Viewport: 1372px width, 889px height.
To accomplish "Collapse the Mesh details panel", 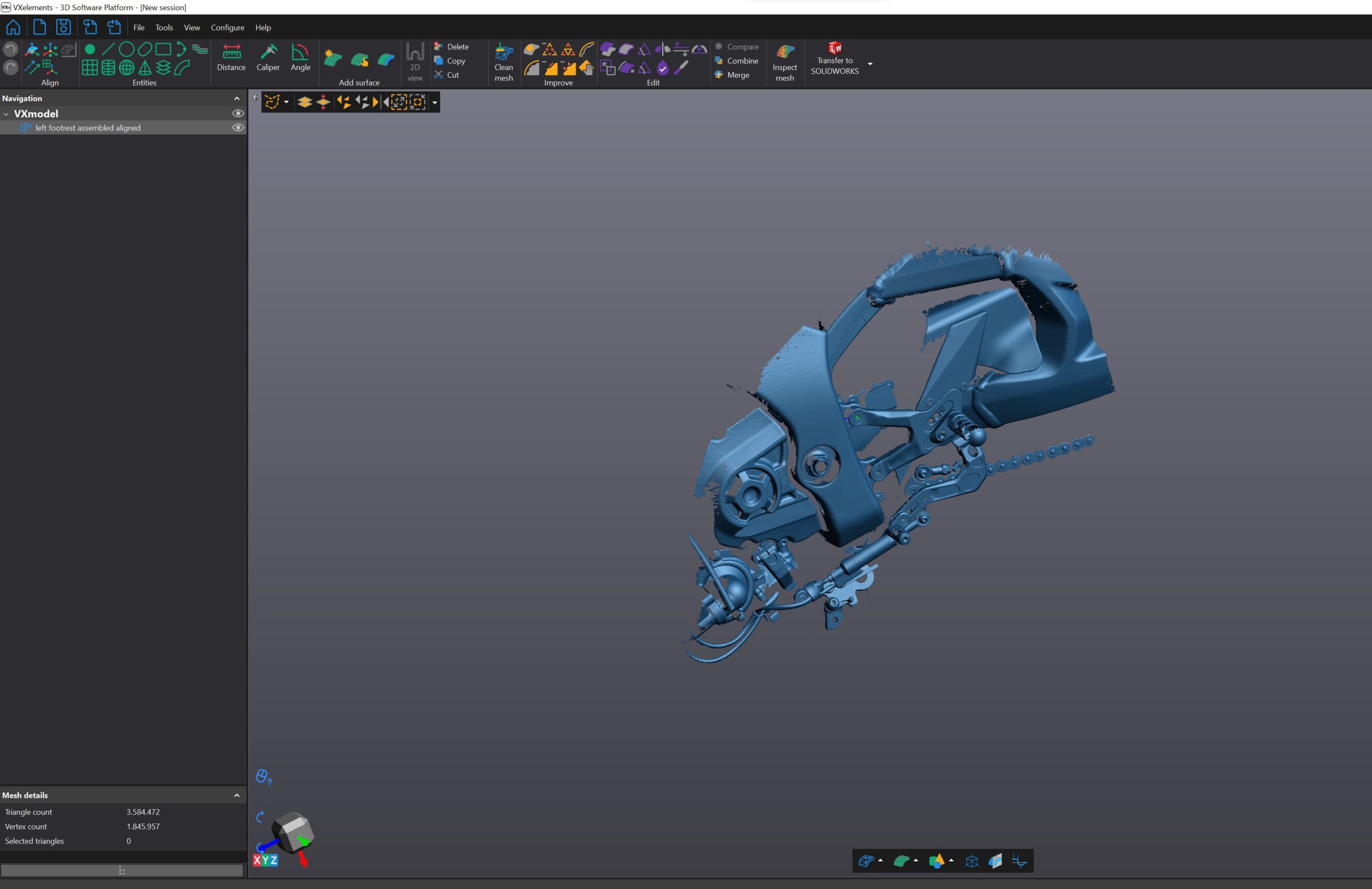I will click(237, 795).
